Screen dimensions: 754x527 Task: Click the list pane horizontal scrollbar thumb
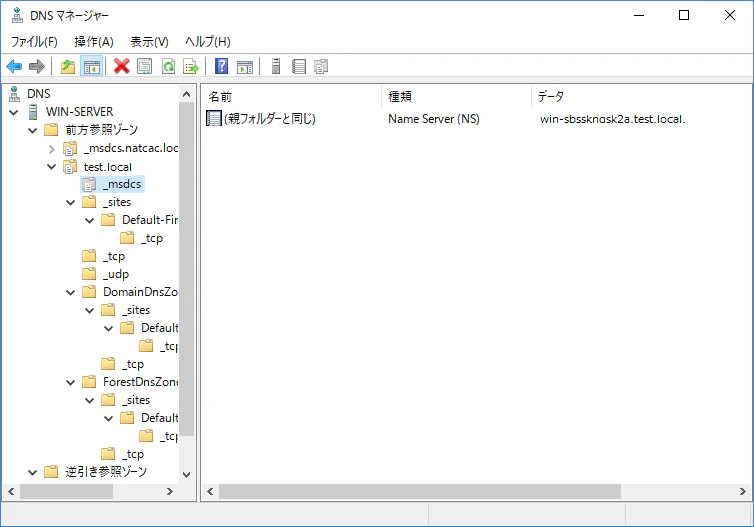(420, 491)
